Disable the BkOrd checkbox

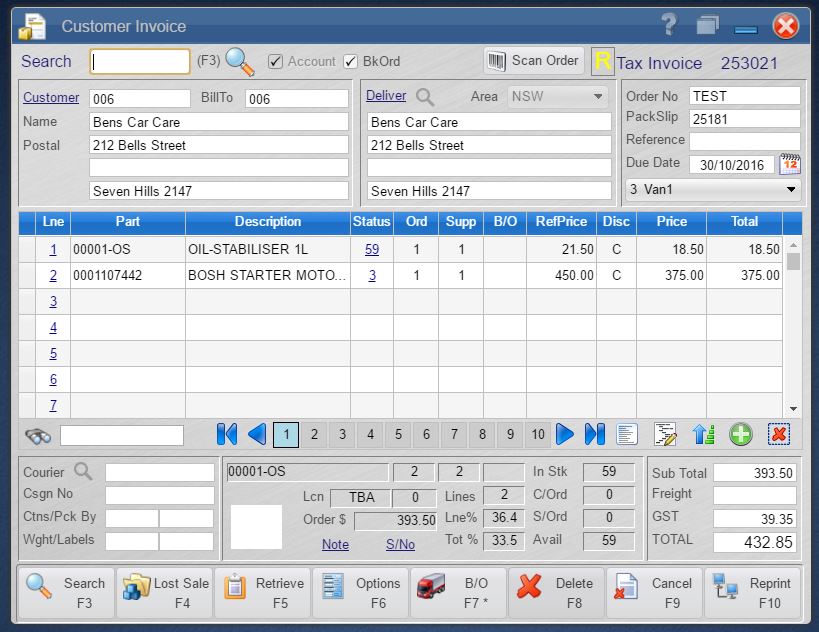(x=352, y=61)
